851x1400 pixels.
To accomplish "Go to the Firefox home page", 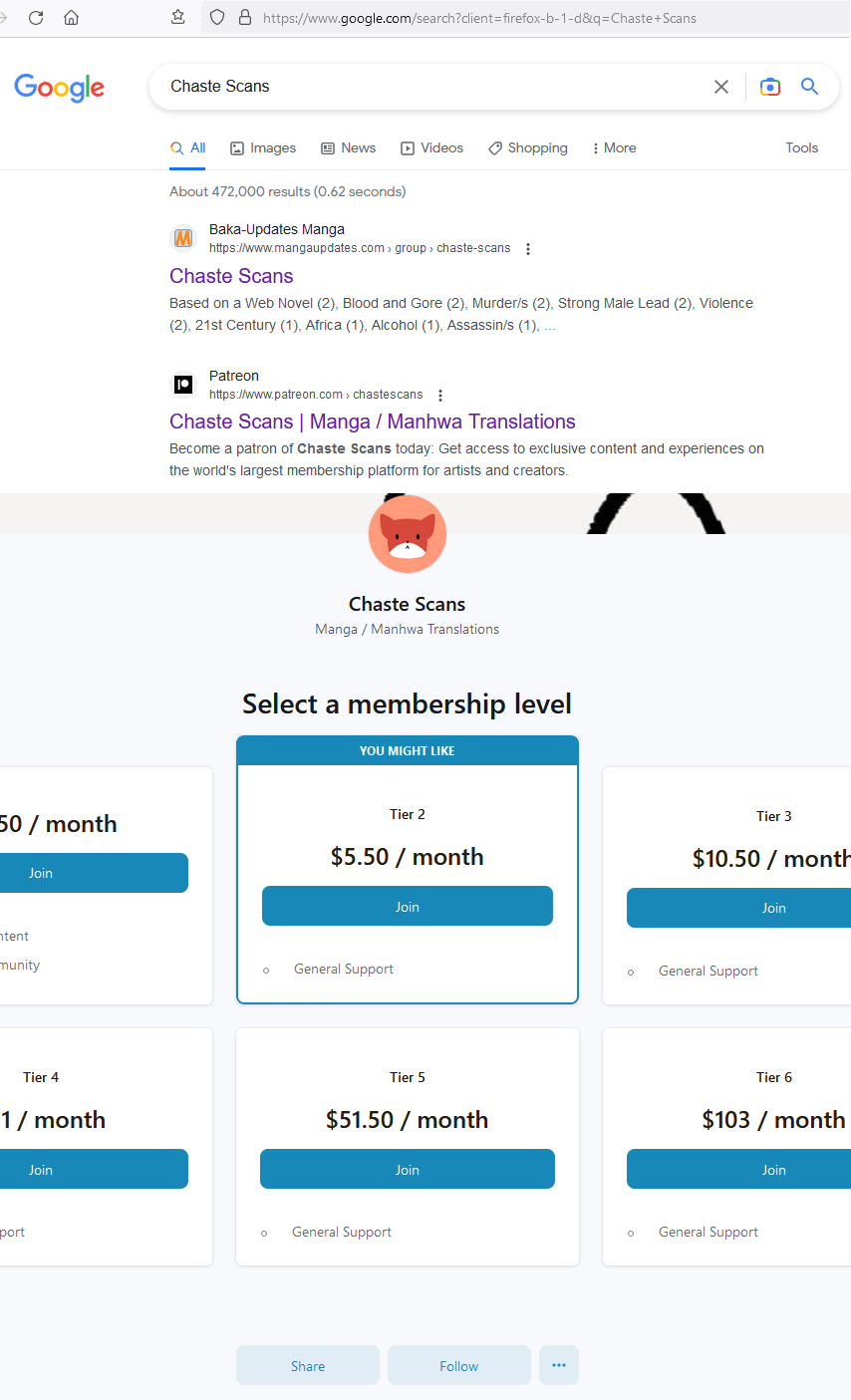I will click(71, 17).
